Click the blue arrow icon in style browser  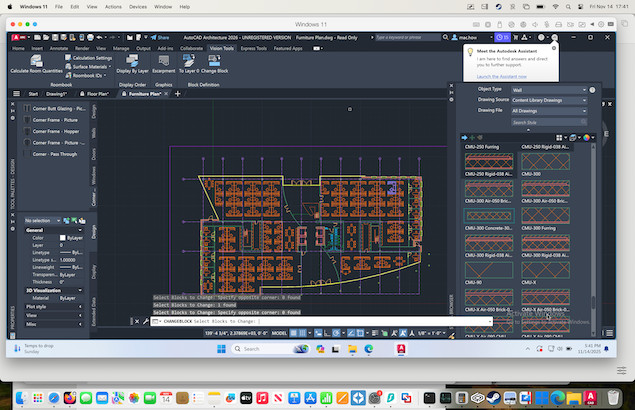(466, 137)
